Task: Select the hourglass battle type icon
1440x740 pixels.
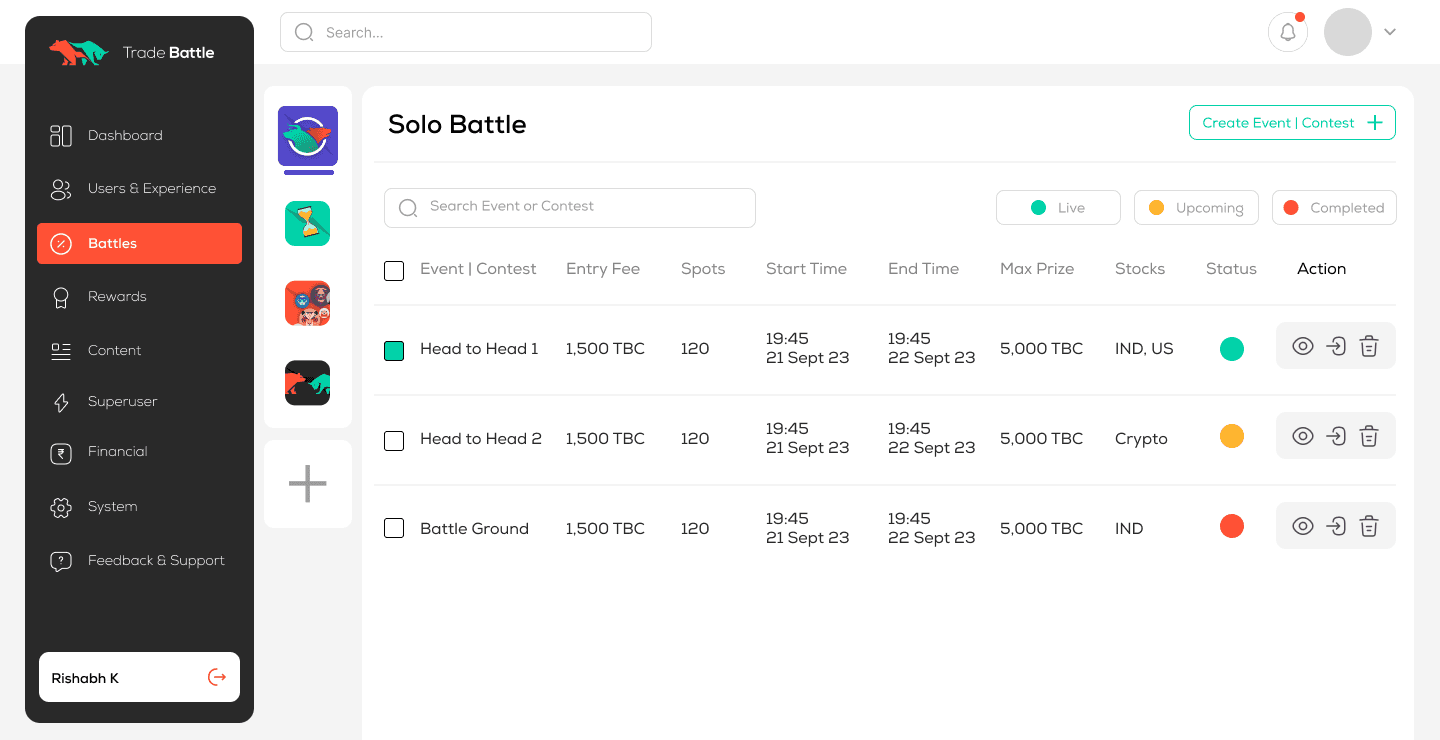Action: pos(307,223)
